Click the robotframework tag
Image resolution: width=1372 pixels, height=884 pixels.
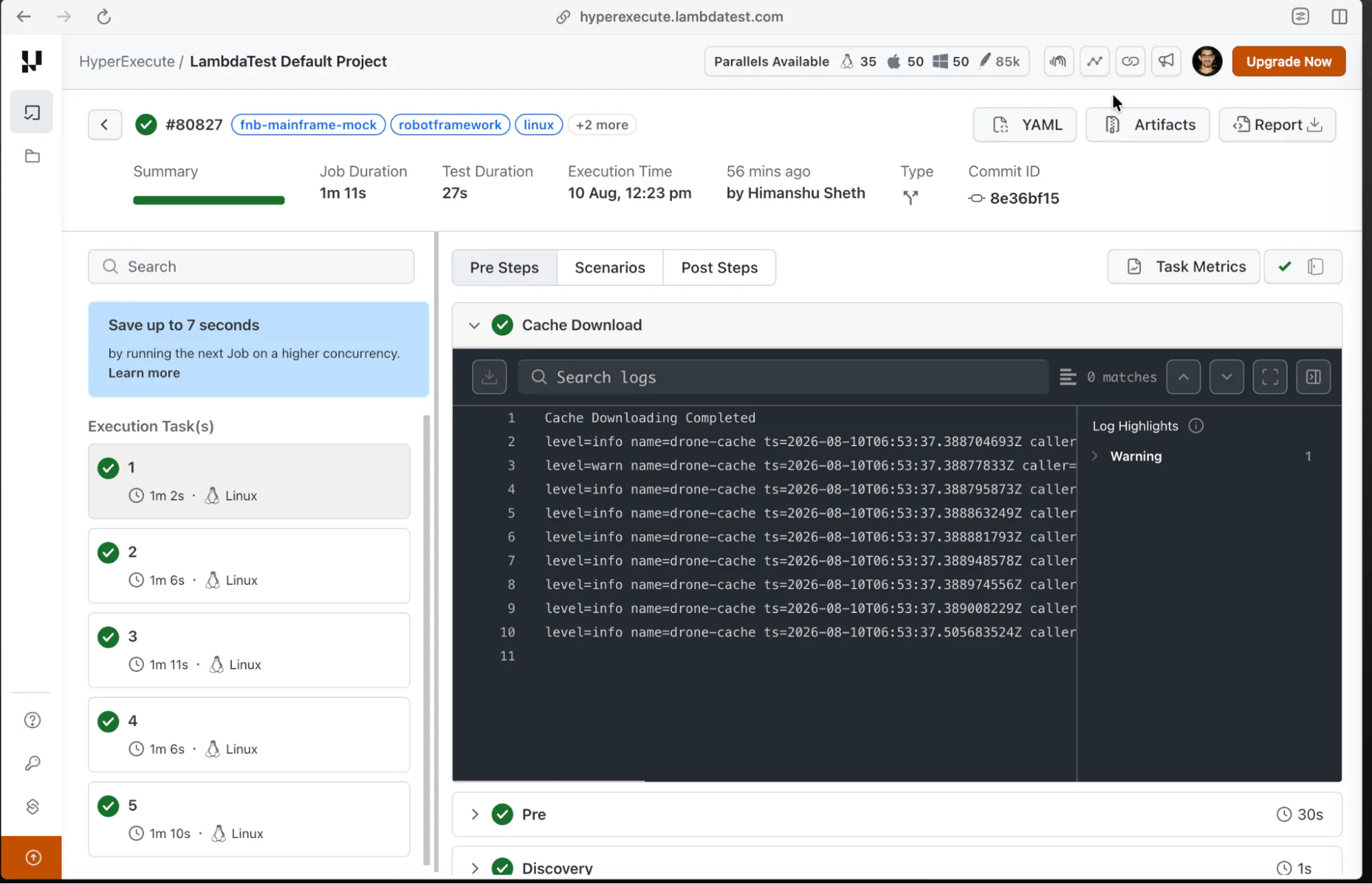point(450,124)
